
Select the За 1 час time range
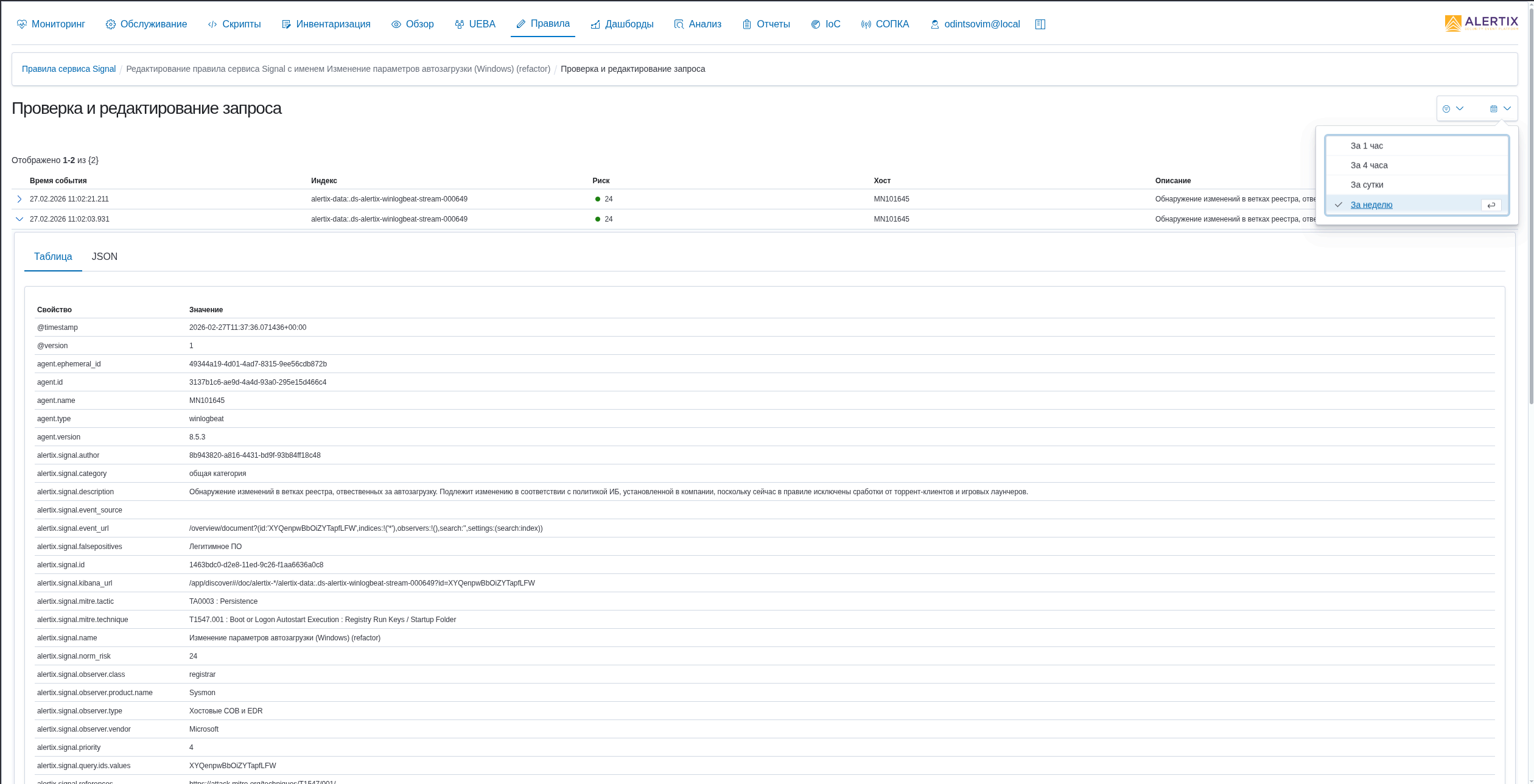pos(1367,146)
